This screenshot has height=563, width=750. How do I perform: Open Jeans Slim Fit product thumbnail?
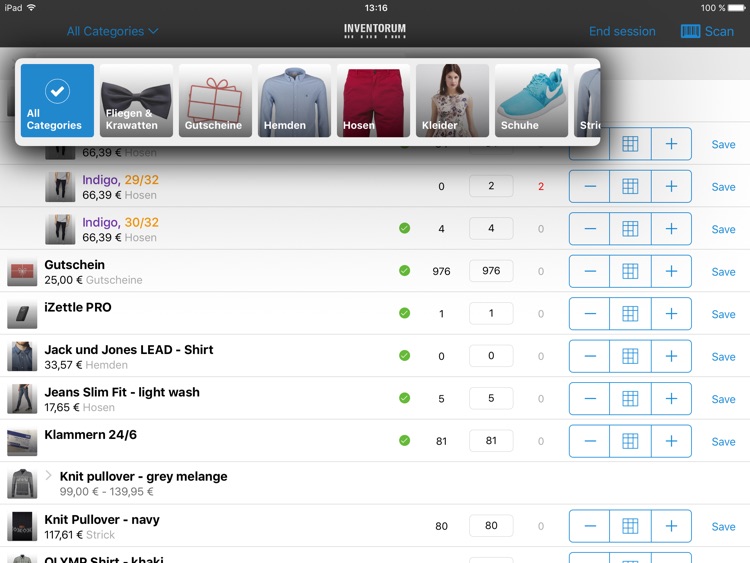(x=22, y=398)
